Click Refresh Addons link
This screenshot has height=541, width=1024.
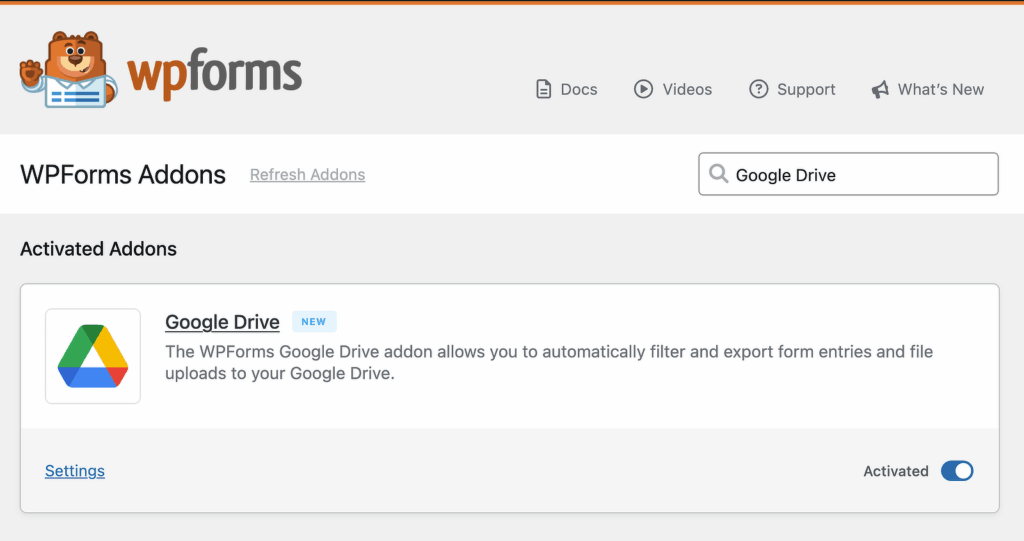pos(308,174)
